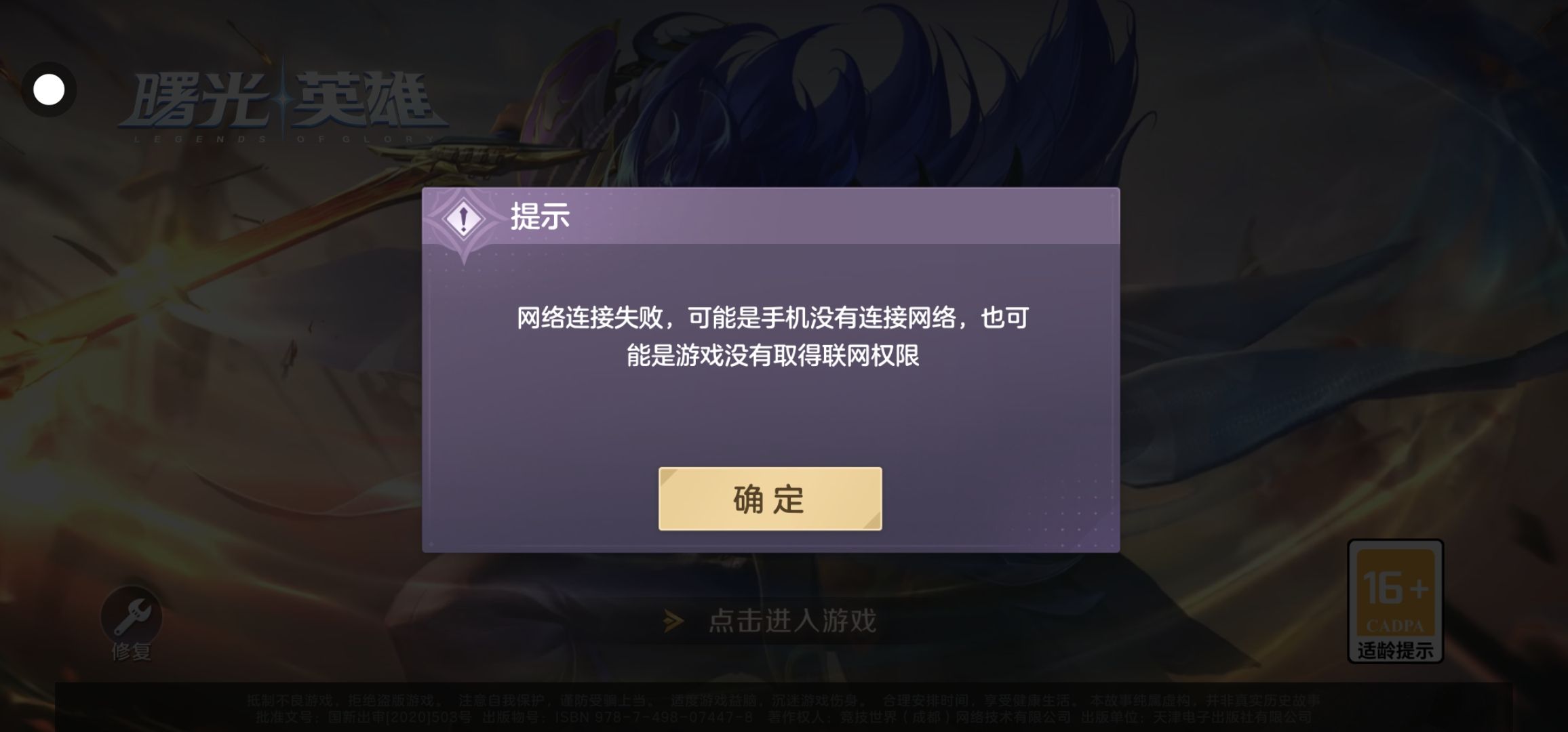
Task: Open the 16+ CADPA age rating badge
Action: (x=1395, y=601)
